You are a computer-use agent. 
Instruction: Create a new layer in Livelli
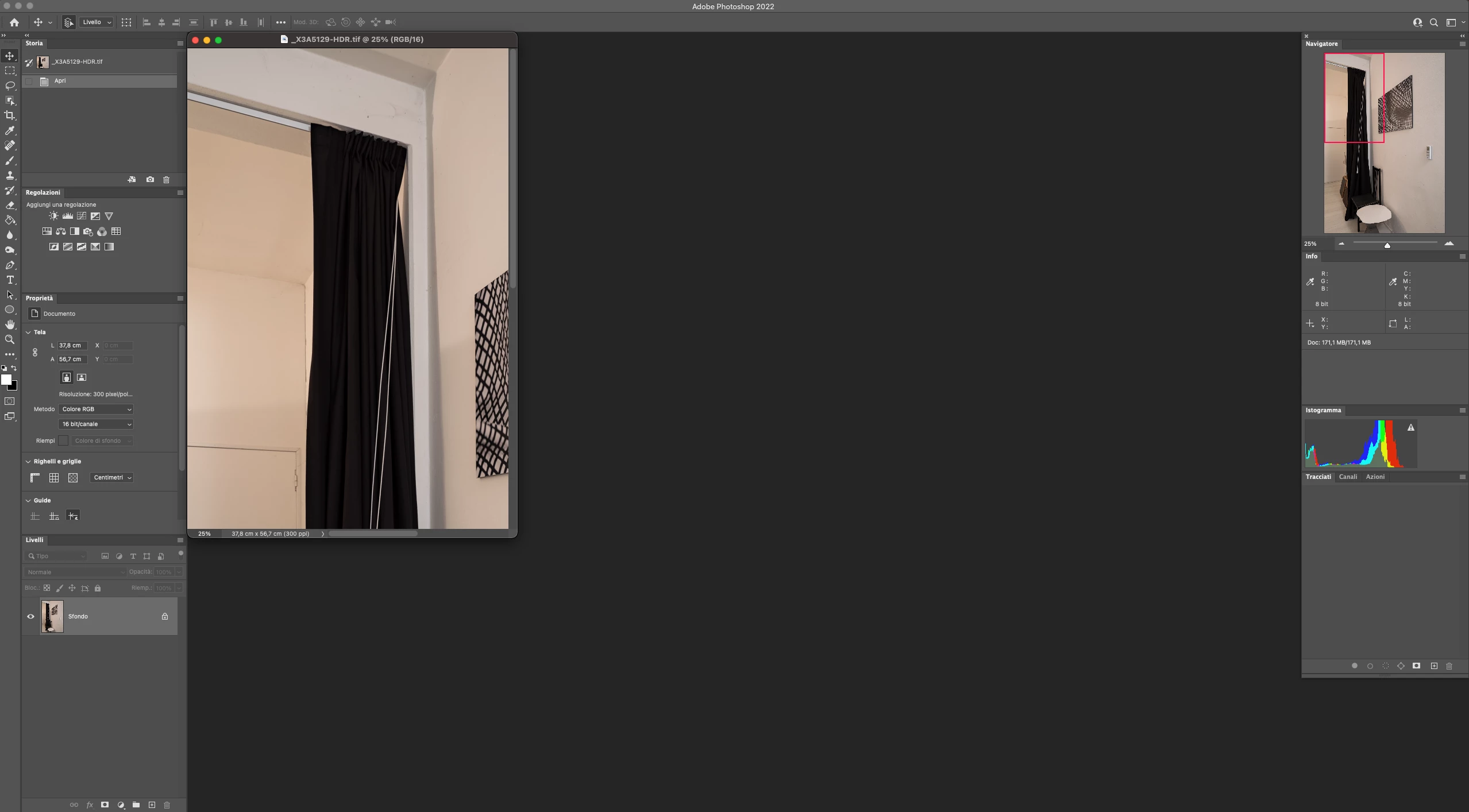(152, 805)
